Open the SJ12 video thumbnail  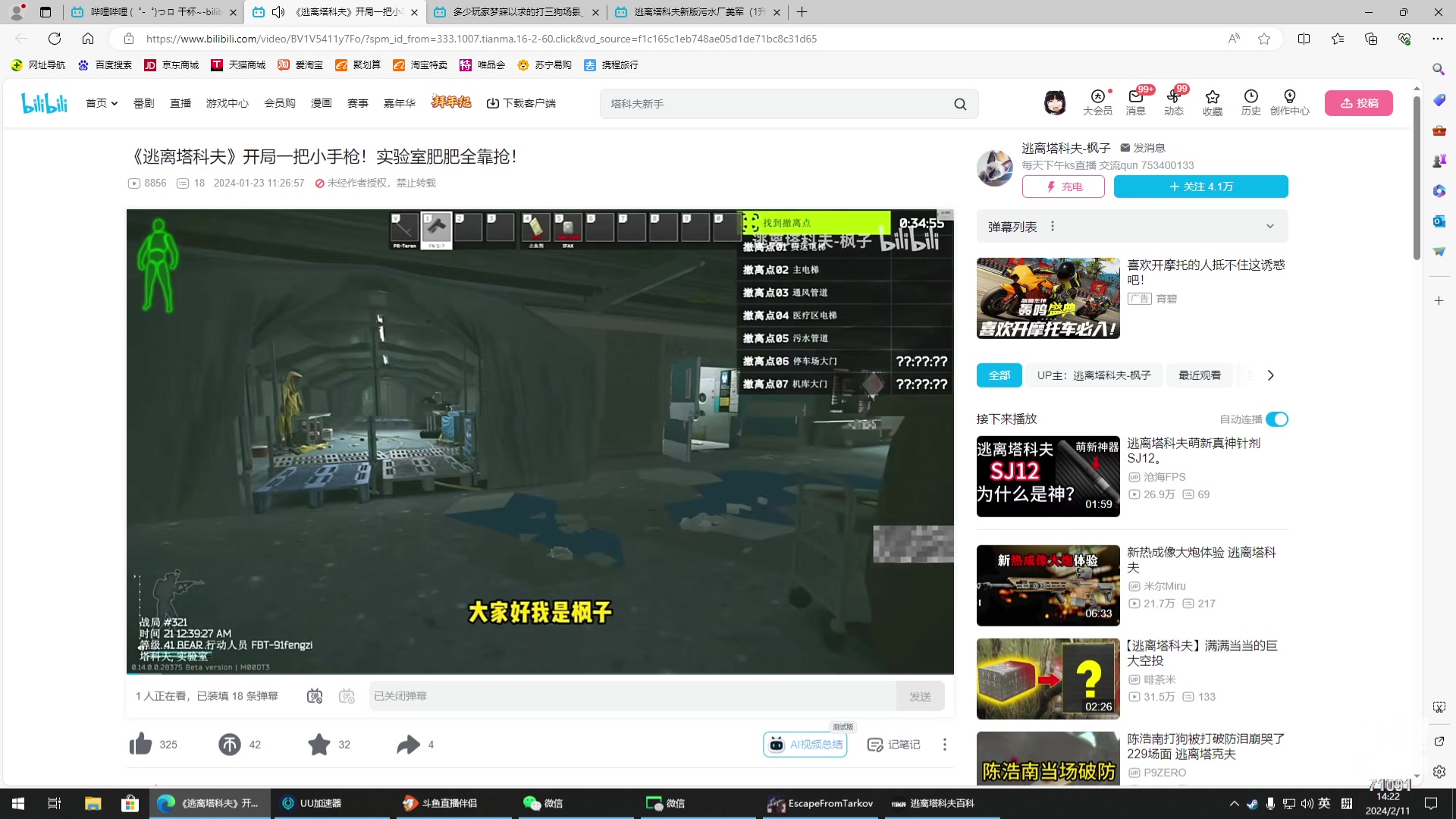coord(1048,476)
